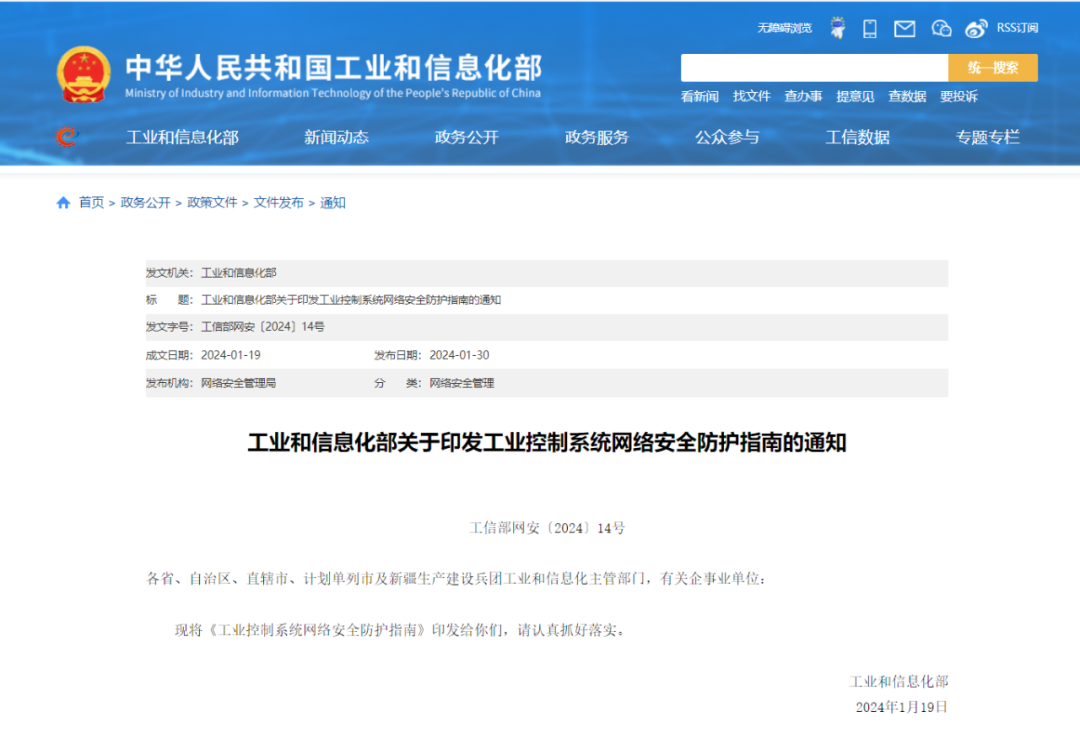Click the WeChat icon in header

coord(941,28)
